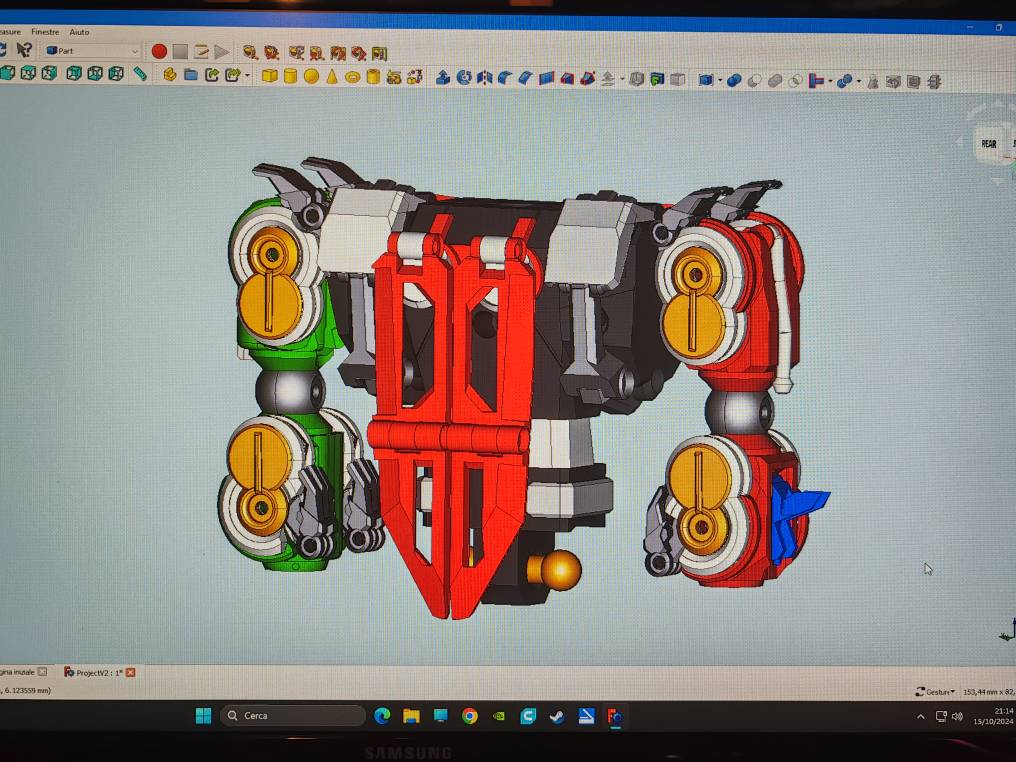1016x762 pixels.
Task: Create a Torus primitive
Action: [353, 77]
